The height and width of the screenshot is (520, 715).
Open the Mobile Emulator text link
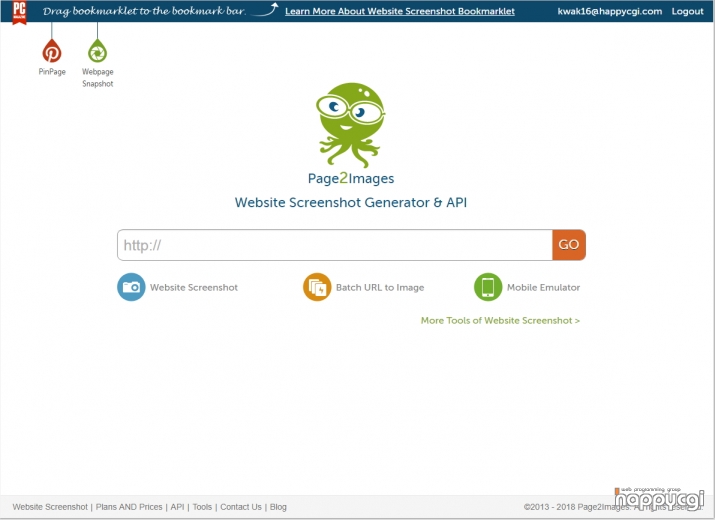point(544,287)
